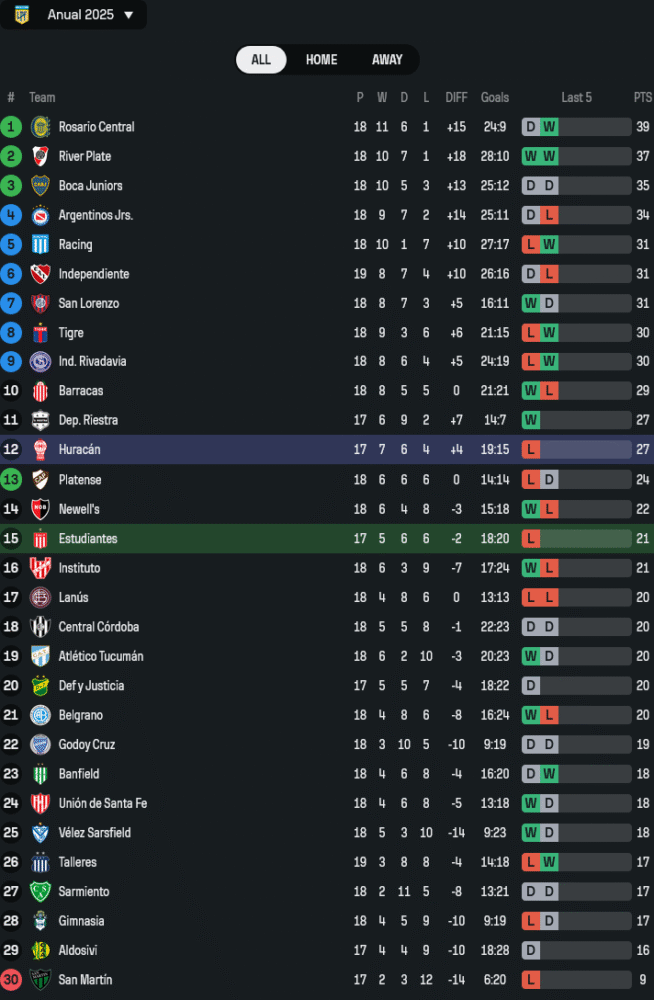Click the San Martín club crest
This screenshot has width=654, height=1000.
(40, 980)
